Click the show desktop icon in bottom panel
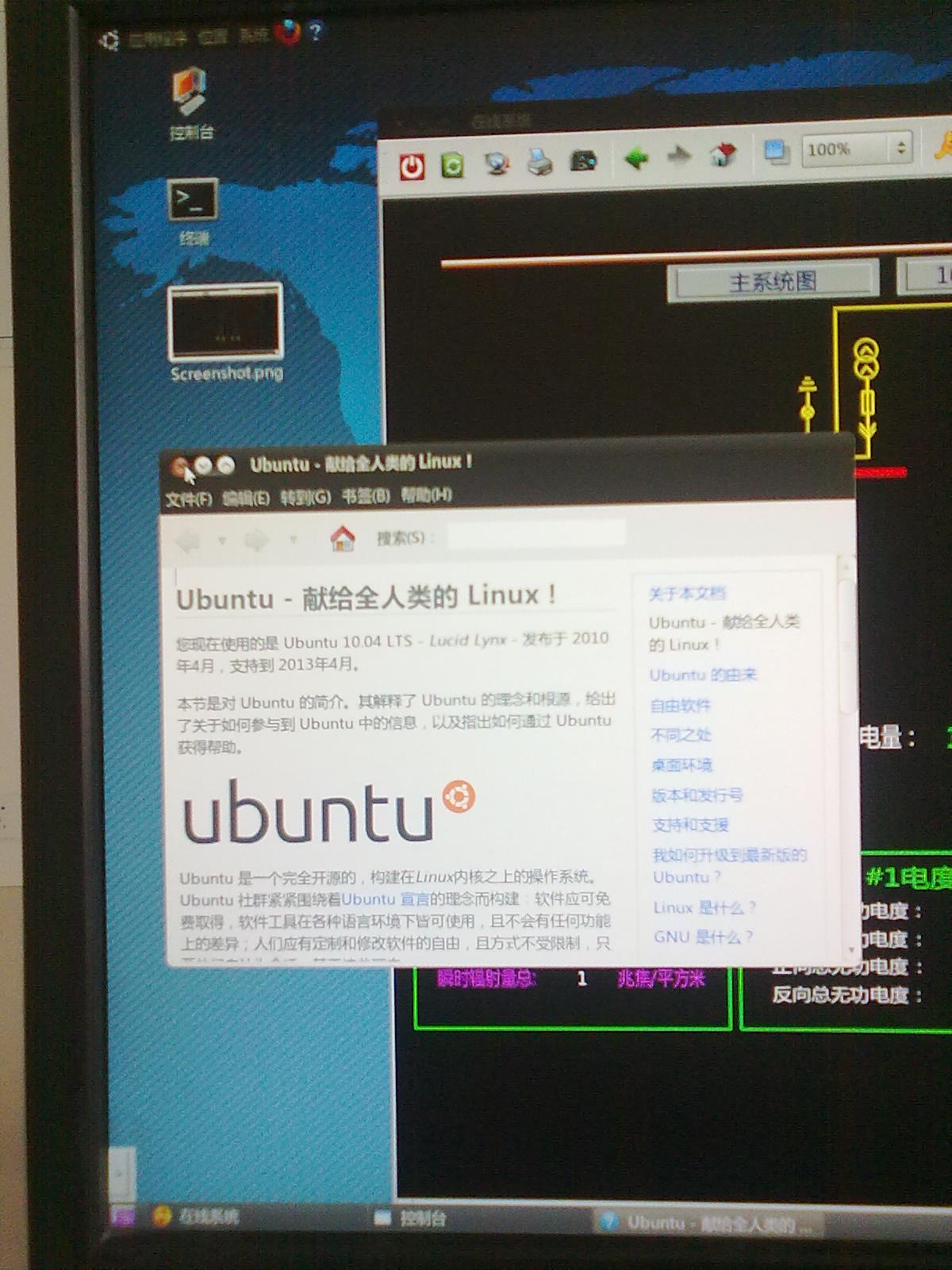Viewport: 952px width, 1270px height. point(122,1216)
